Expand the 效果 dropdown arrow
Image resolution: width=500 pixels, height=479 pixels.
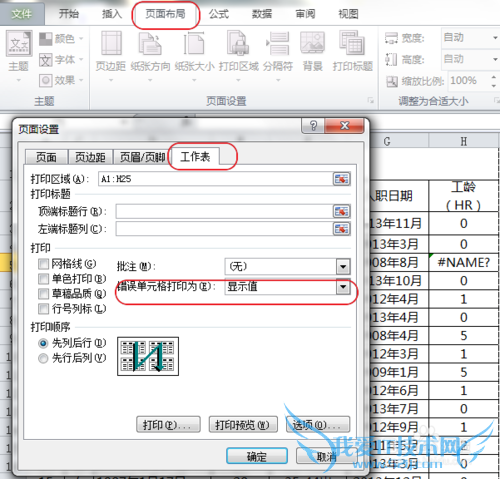pos(81,80)
